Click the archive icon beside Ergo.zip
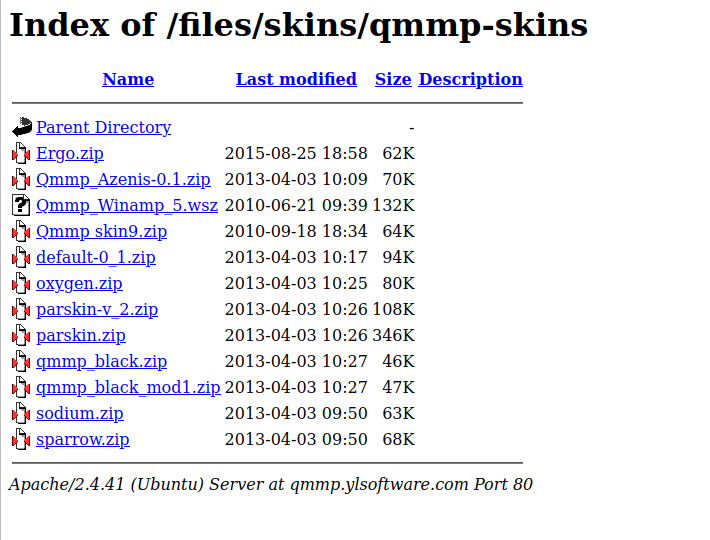This screenshot has width=710, height=540. click(22, 154)
